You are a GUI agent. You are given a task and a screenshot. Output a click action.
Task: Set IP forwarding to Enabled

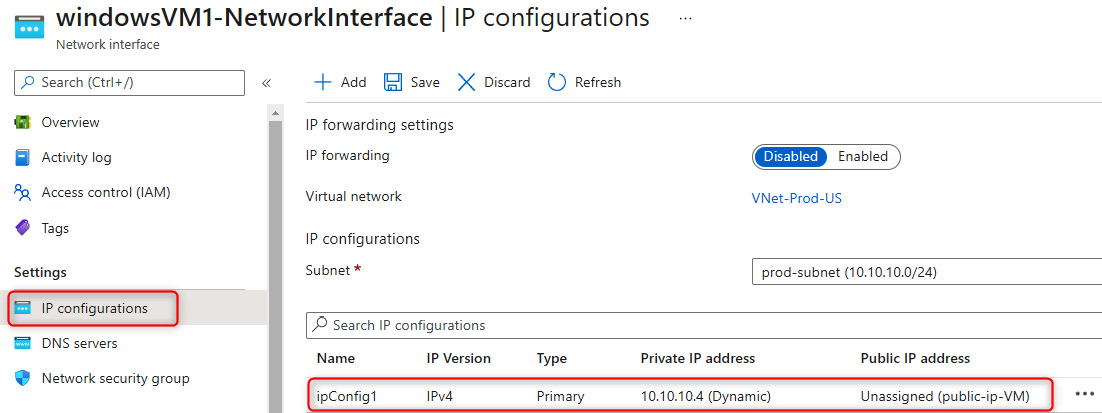point(863,157)
